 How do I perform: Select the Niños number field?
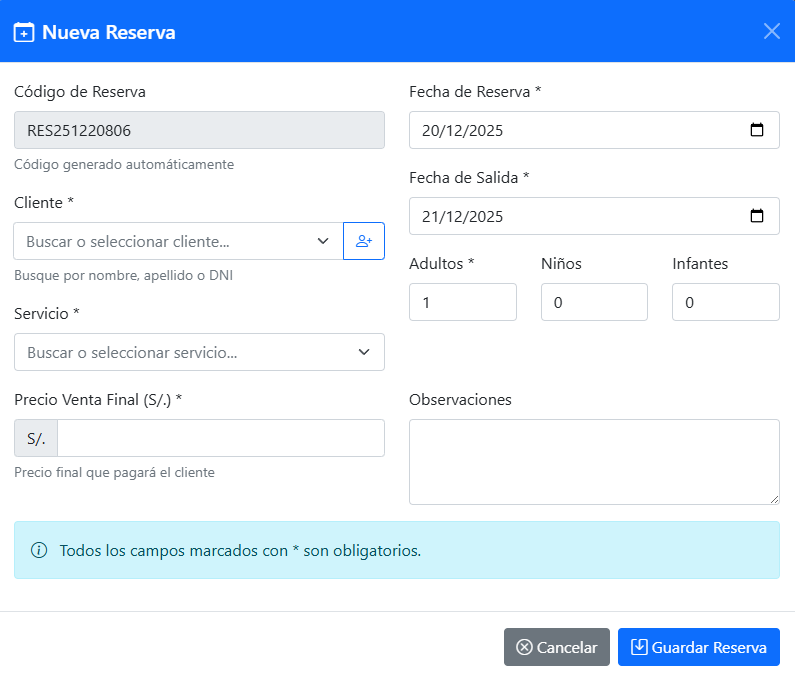point(593,302)
